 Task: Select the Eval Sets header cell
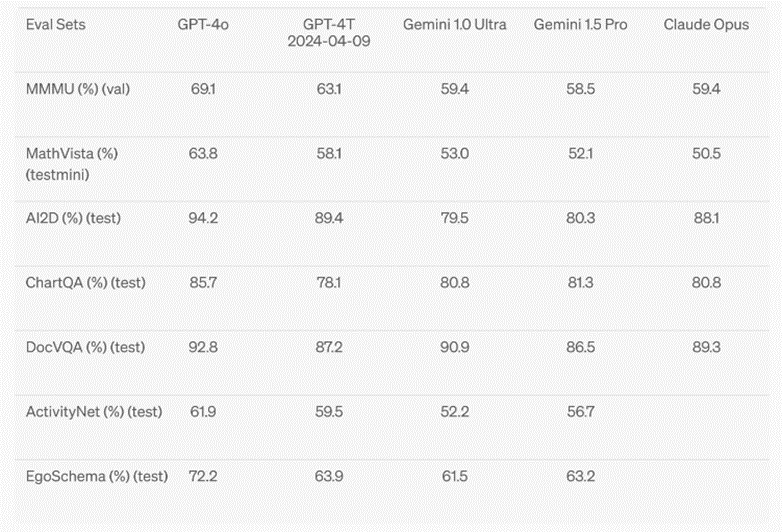56,24
